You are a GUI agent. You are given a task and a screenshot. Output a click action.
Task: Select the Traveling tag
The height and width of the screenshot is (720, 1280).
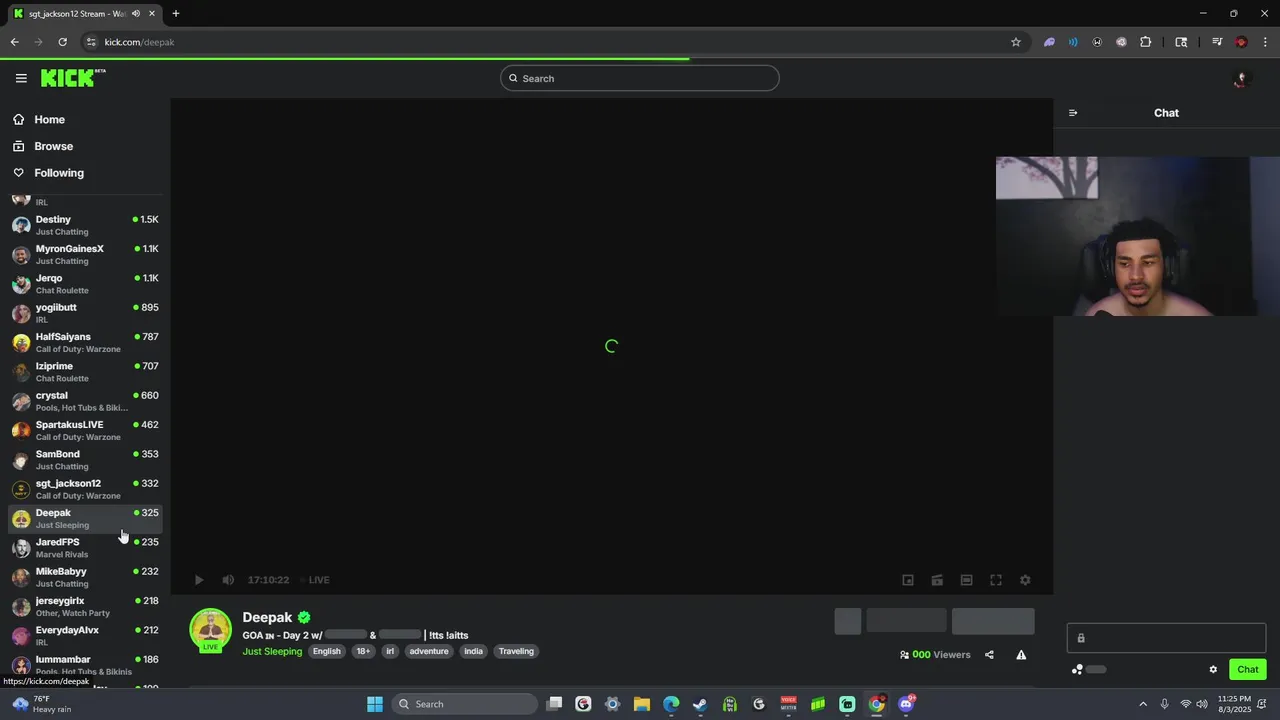coord(516,651)
